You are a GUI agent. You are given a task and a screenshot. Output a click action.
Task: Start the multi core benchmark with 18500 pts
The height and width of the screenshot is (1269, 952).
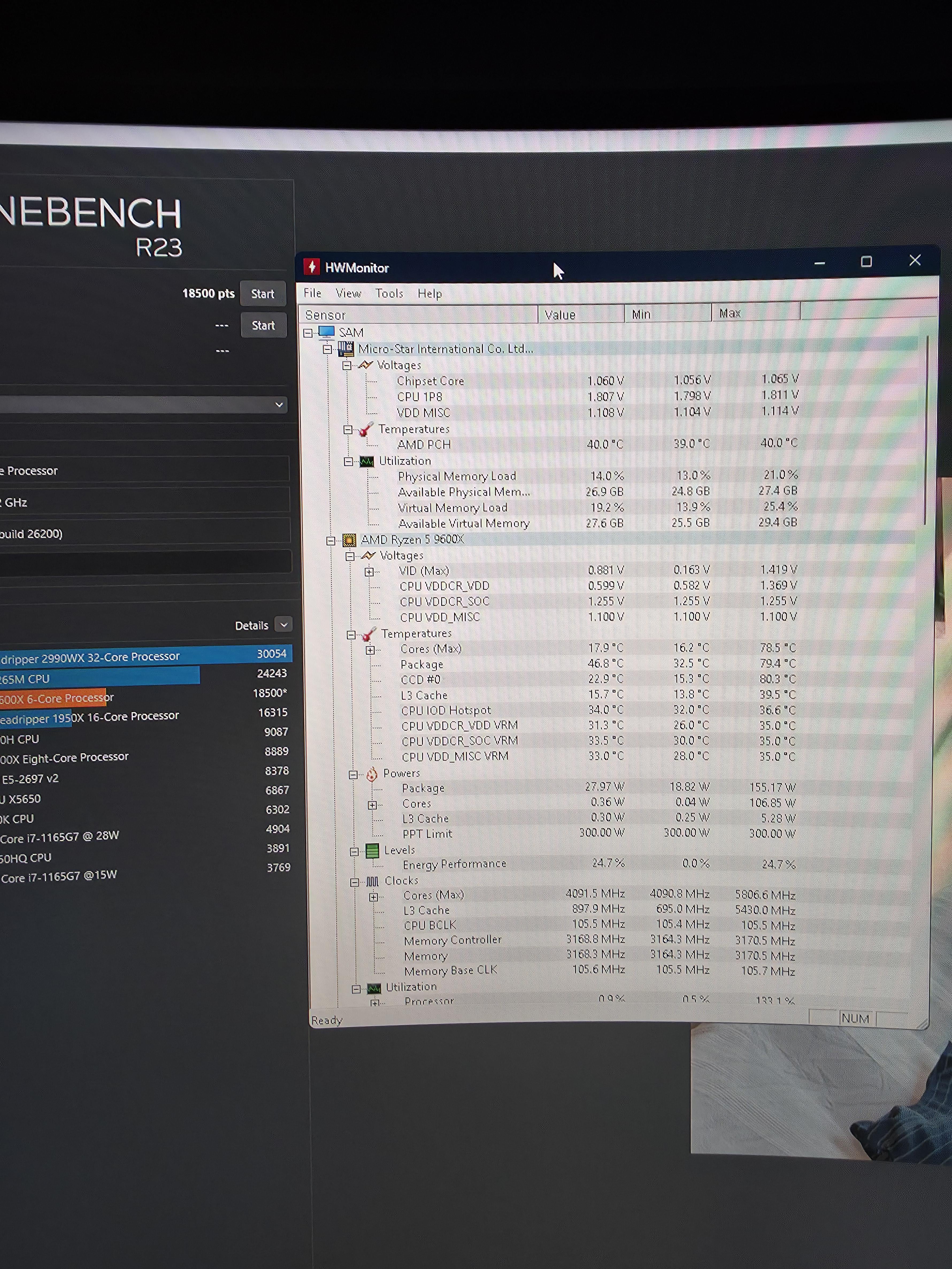pyautogui.click(x=263, y=294)
